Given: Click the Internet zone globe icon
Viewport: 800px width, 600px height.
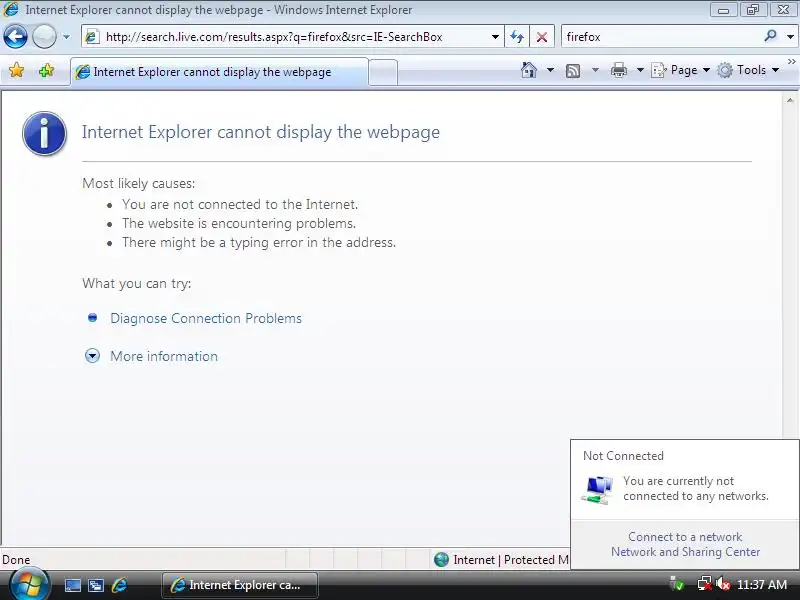Looking at the screenshot, I should [x=441, y=560].
